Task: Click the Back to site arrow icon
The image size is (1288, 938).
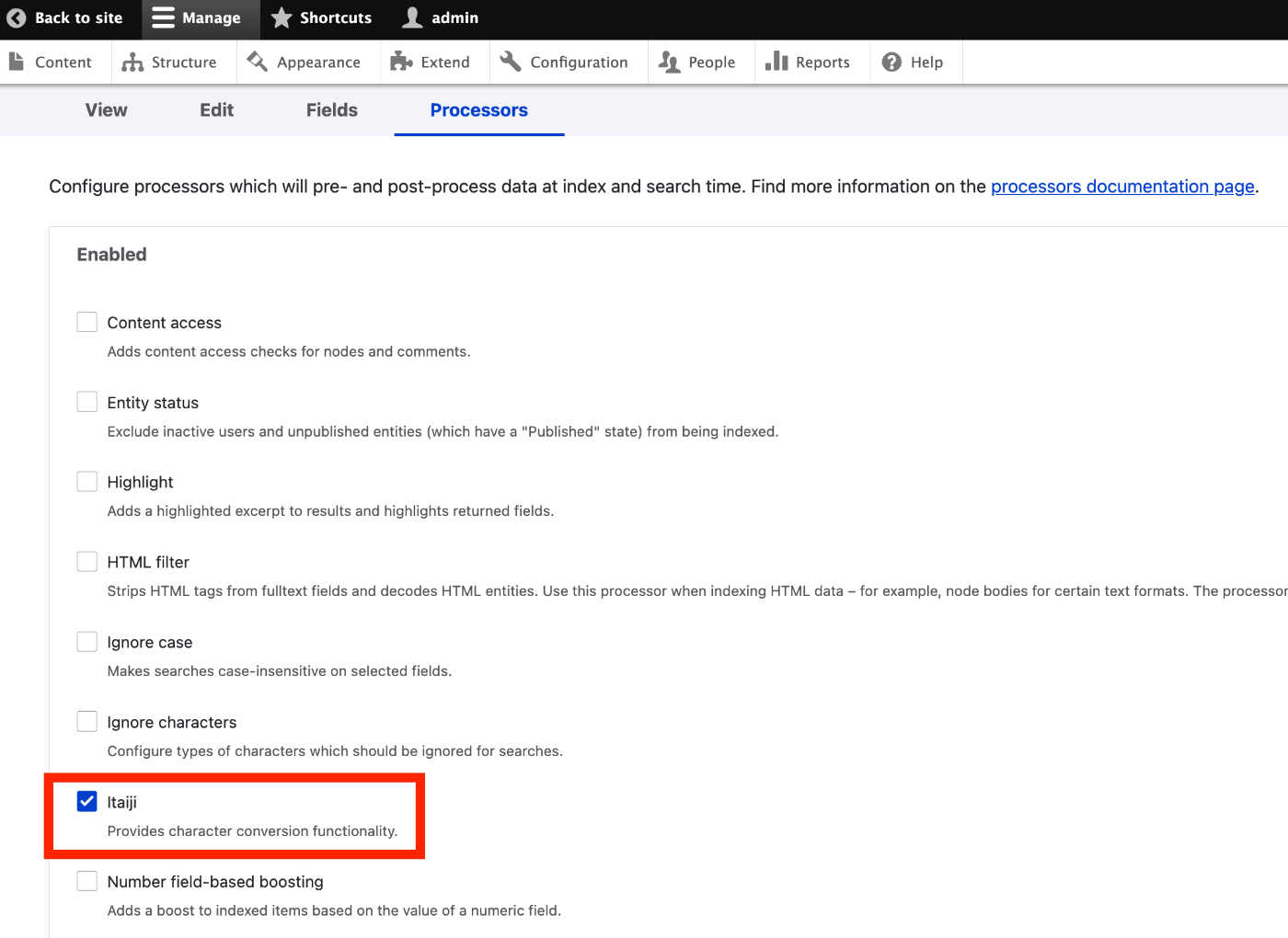Action: point(17,17)
